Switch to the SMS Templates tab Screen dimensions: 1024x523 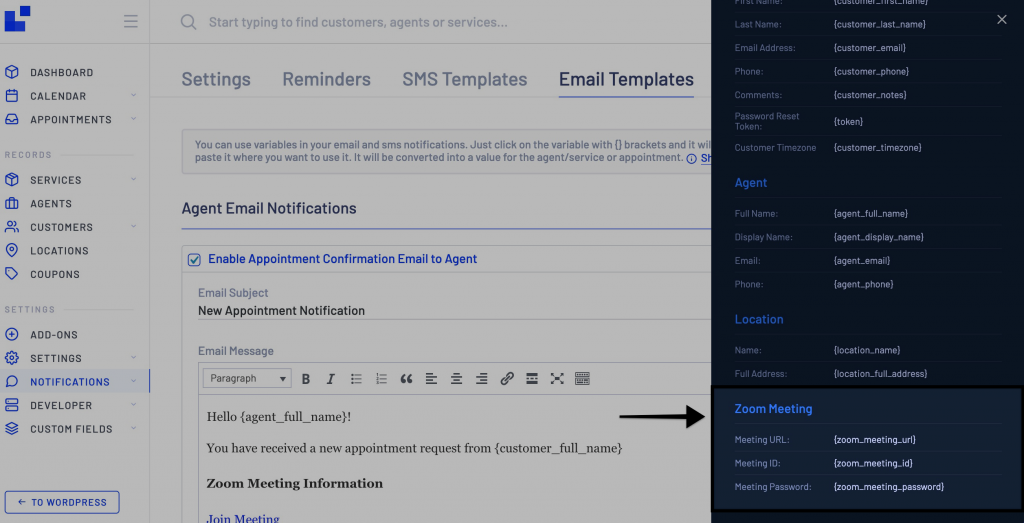pyautogui.click(x=465, y=80)
